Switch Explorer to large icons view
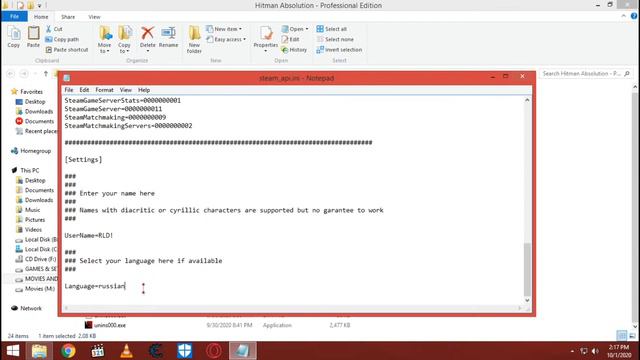Screen dimensions: 640x360 point(632,336)
